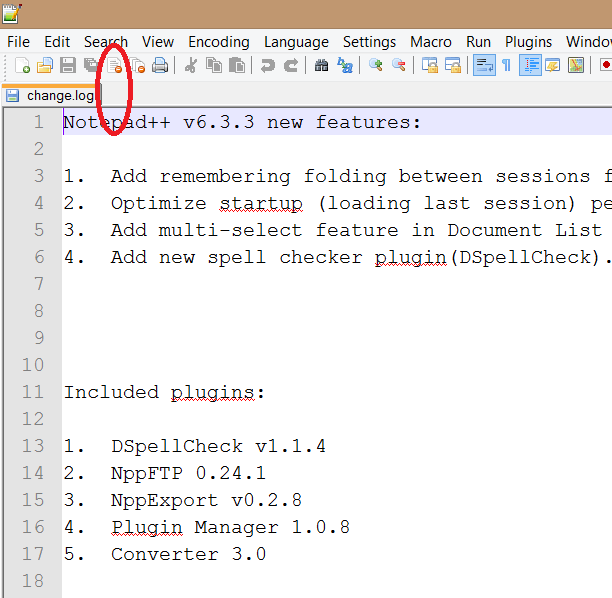Click the 'Converter 3.0' line
This screenshot has width=612, height=598.
pos(189,554)
